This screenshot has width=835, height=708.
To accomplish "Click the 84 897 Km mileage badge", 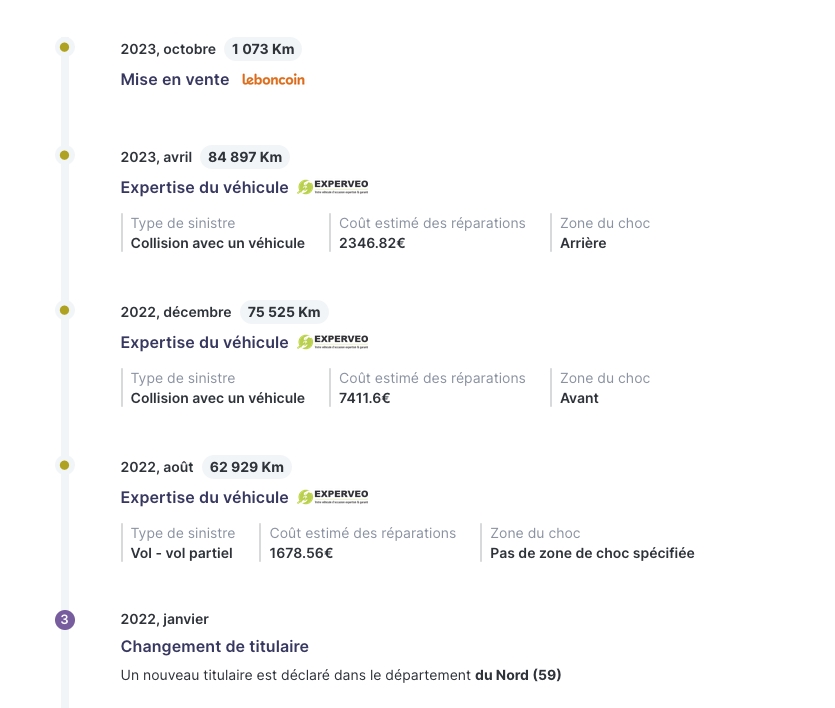I will point(245,157).
